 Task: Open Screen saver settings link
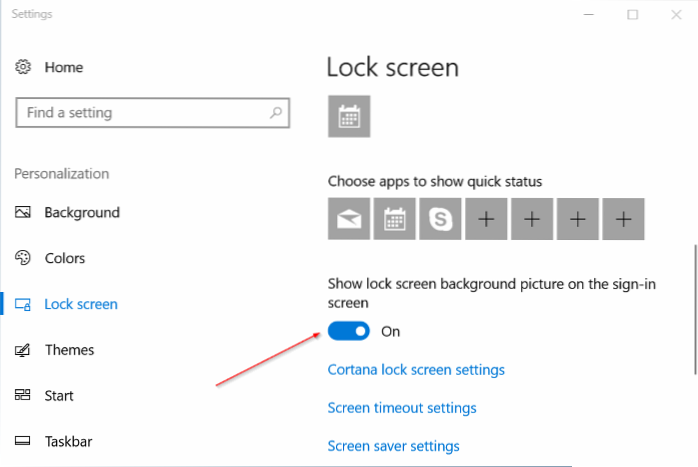click(x=393, y=446)
